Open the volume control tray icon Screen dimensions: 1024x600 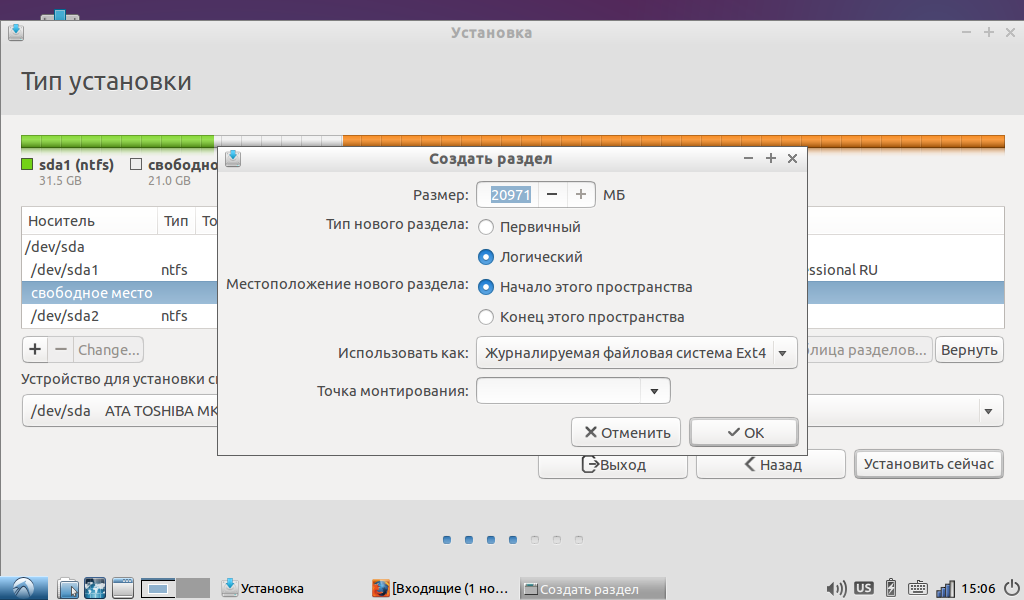[x=836, y=588]
